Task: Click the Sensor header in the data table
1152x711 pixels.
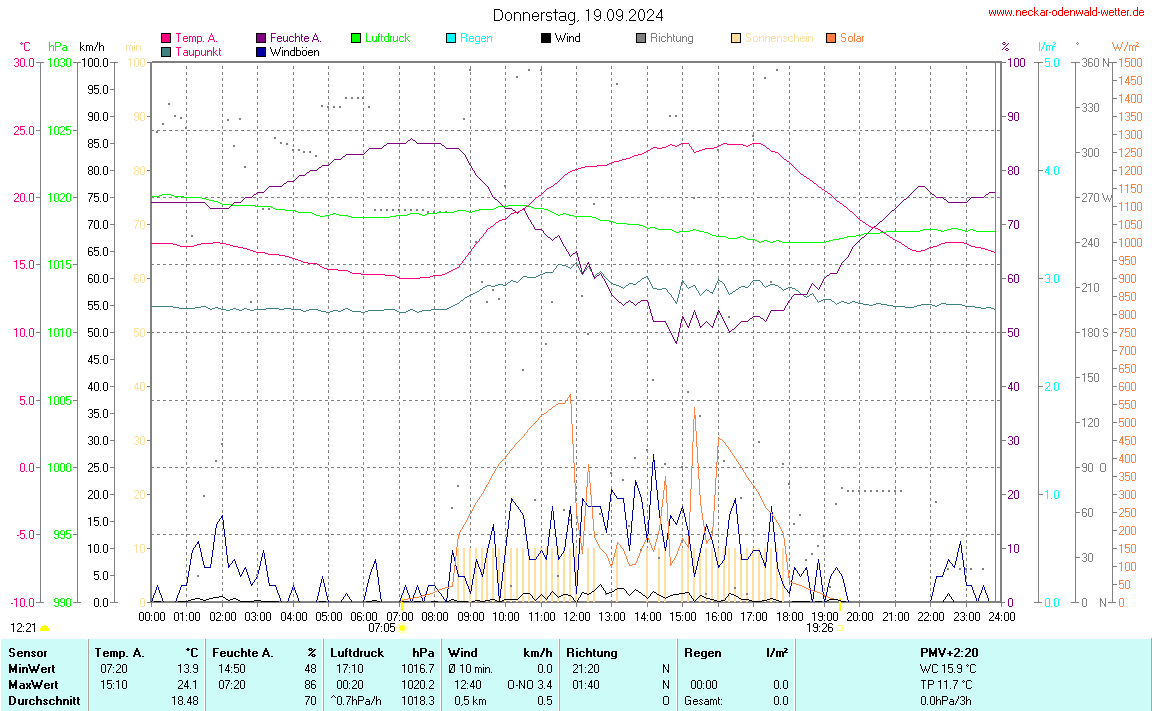Action: pyautogui.click(x=27, y=653)
